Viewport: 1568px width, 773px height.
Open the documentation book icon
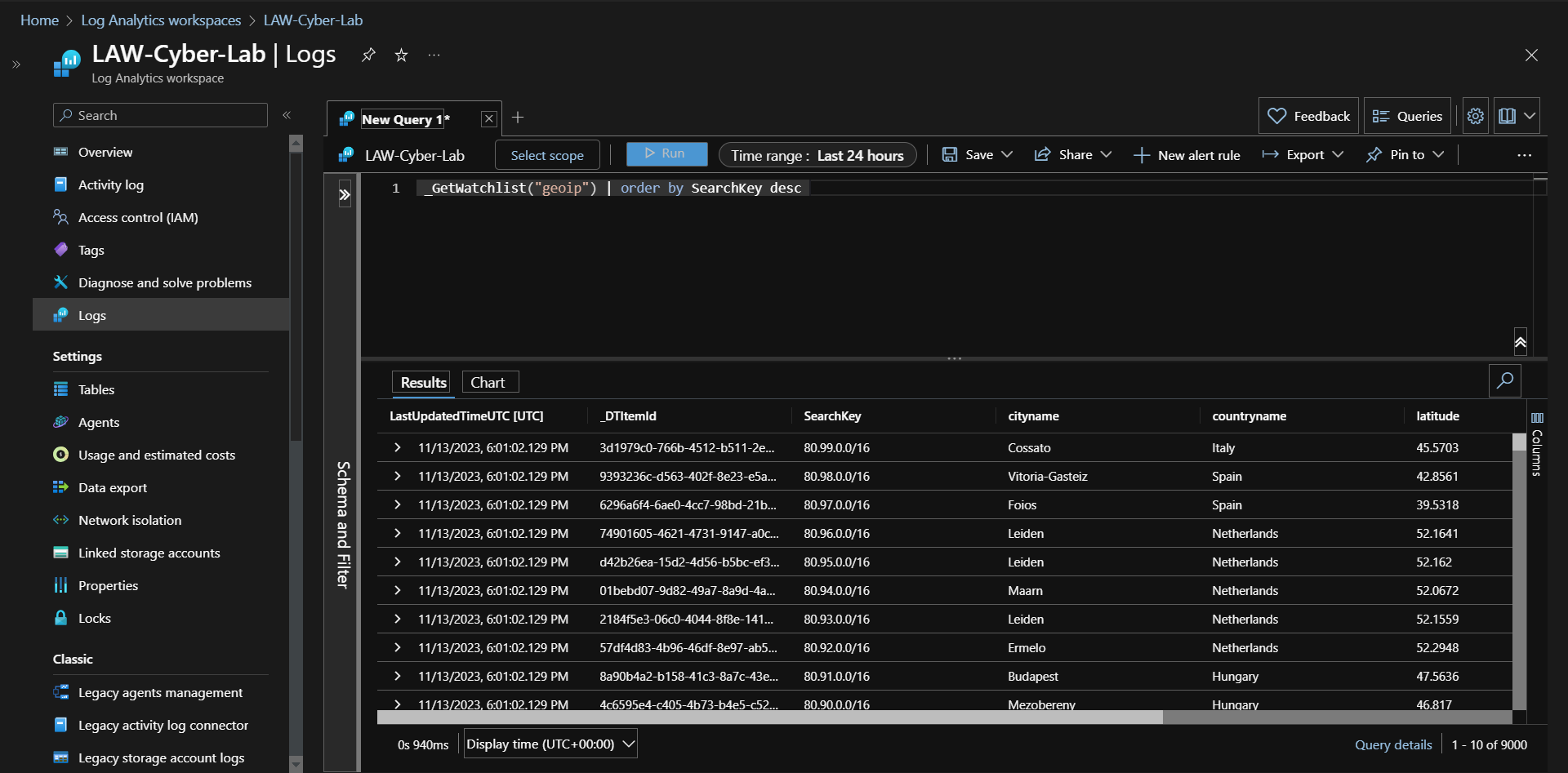[1507, 116]
